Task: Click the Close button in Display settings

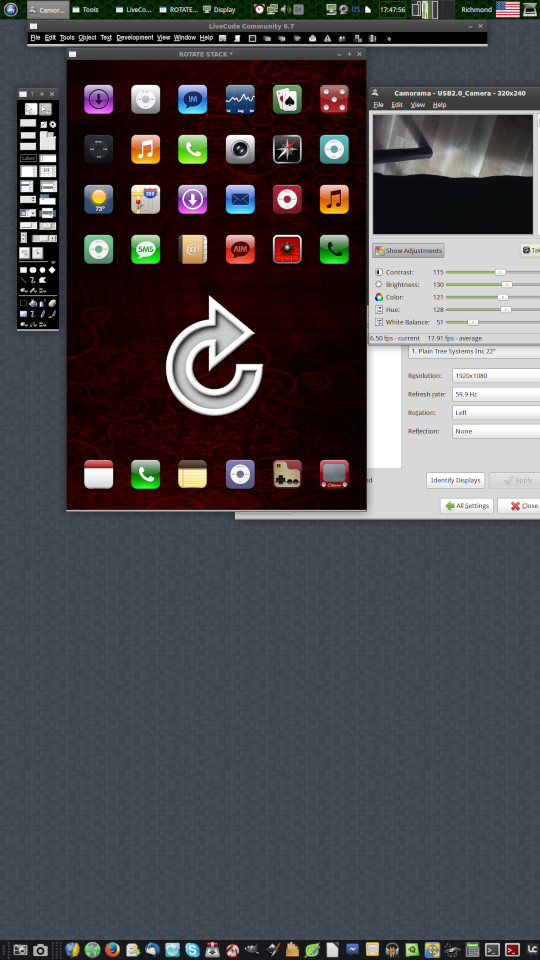Action: (520, 506)
